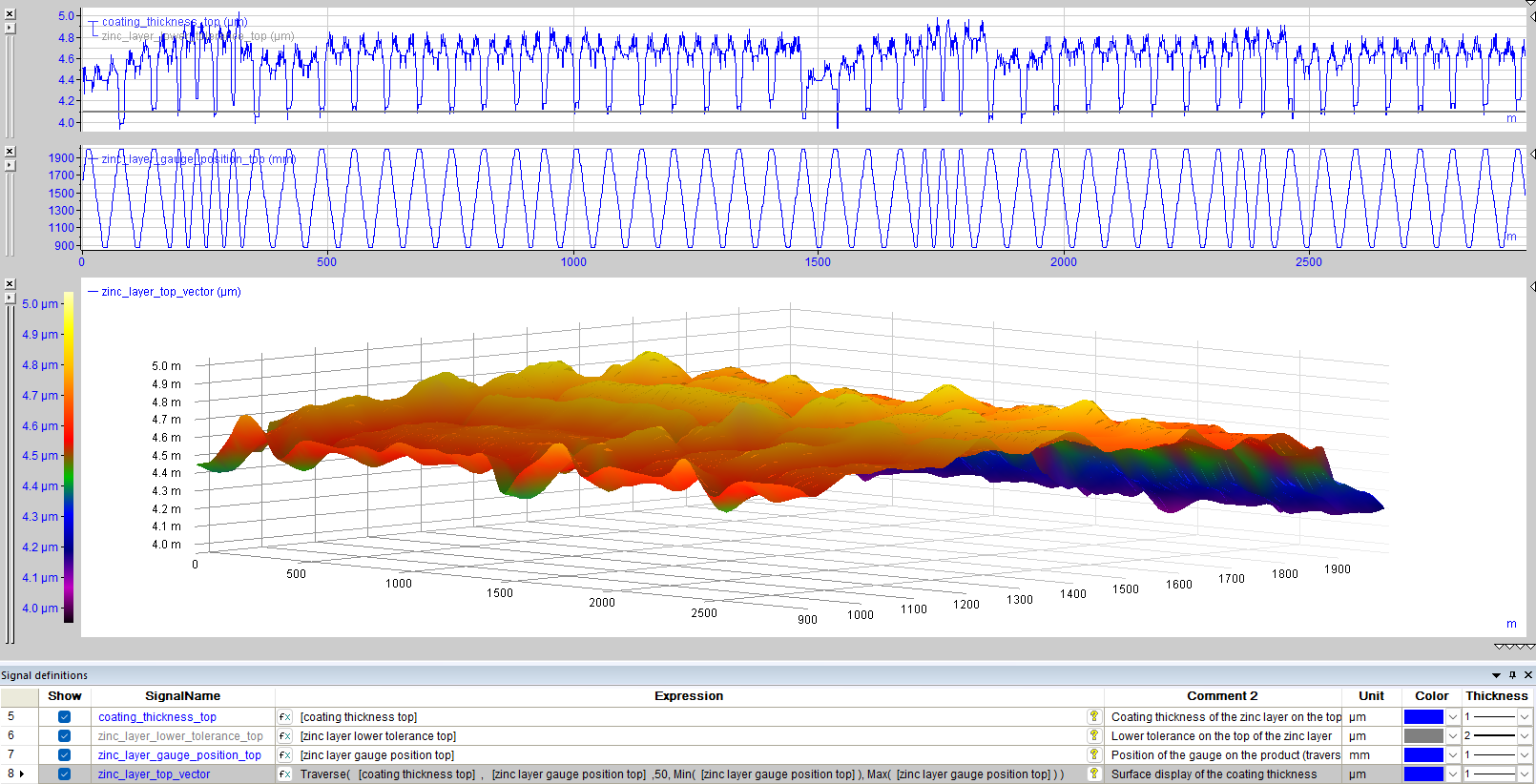Image resolution: width=1536 pixels, height=784 pixels.
Task: Select signal name zinc_layer_gauge_position_top in table
Action: pyautogui.click(x=179, y=755)
